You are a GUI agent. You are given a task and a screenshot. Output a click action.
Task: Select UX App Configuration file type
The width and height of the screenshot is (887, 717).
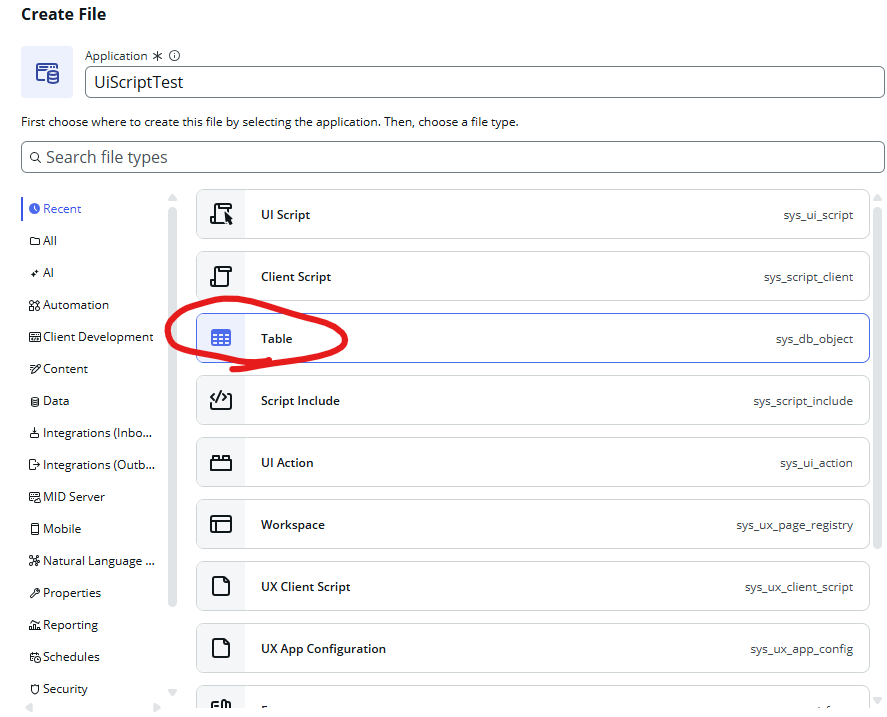[532, 648]
